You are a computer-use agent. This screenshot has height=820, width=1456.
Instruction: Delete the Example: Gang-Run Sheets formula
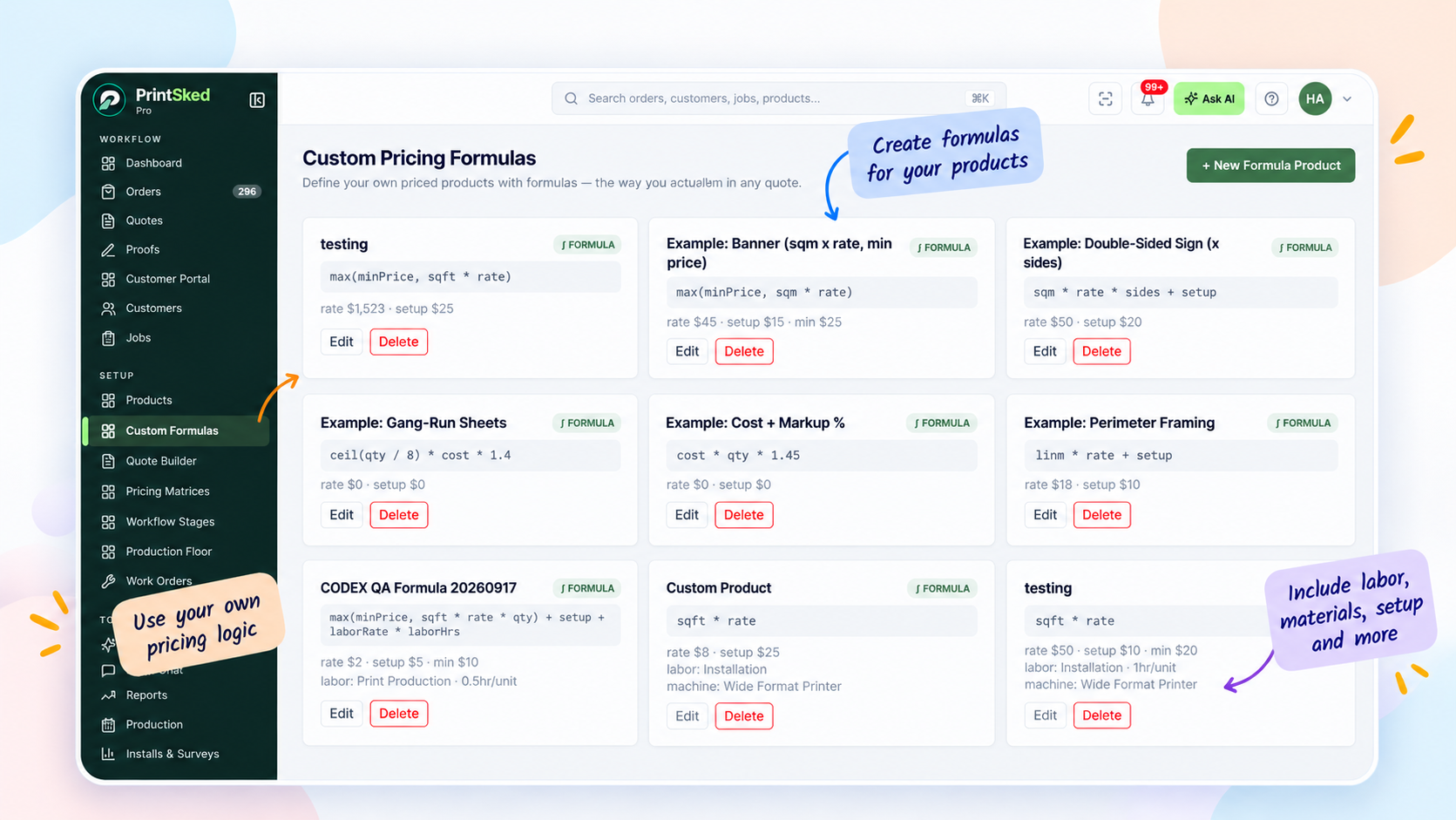398,515
